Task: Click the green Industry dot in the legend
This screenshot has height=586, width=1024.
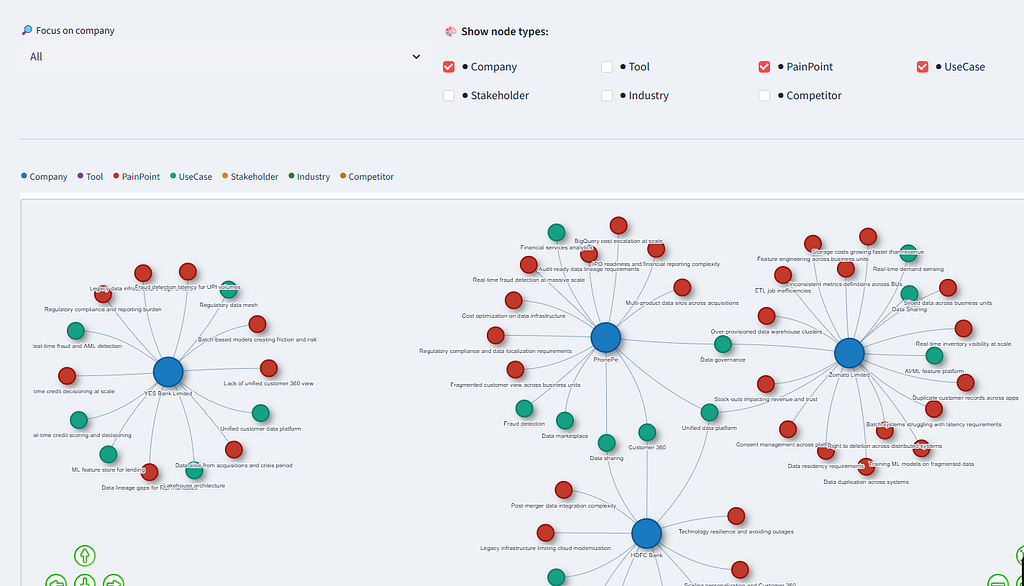Action: 291,176
